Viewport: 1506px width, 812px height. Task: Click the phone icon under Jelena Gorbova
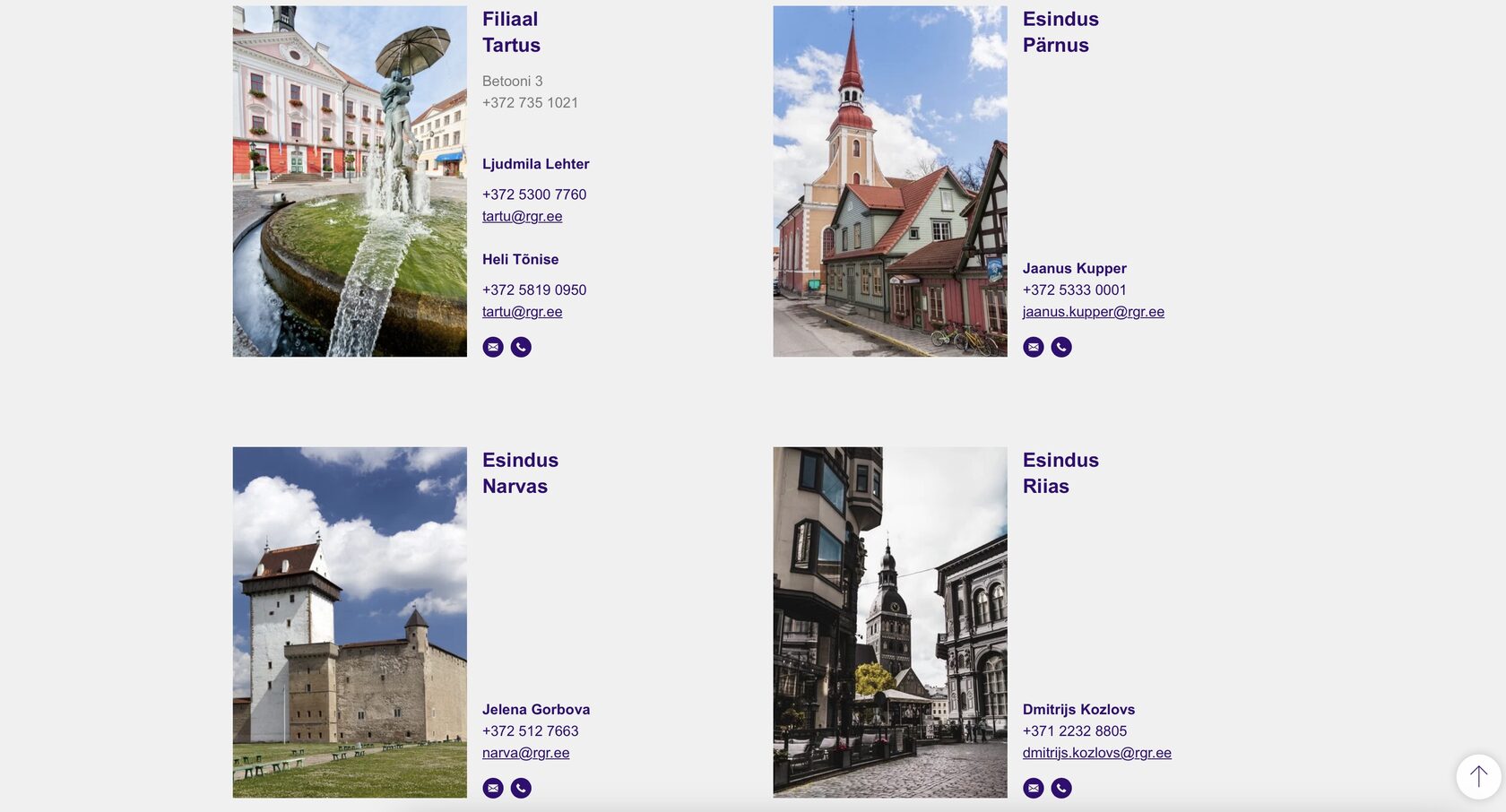pos(521,788)
